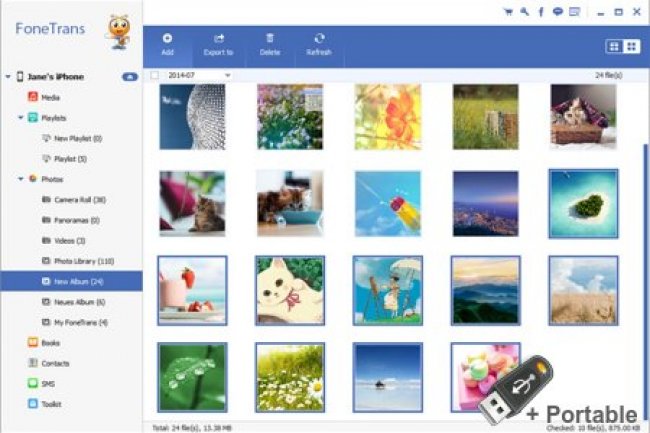
Task: Refresh the photo list
Action: [x=319, y=44]
